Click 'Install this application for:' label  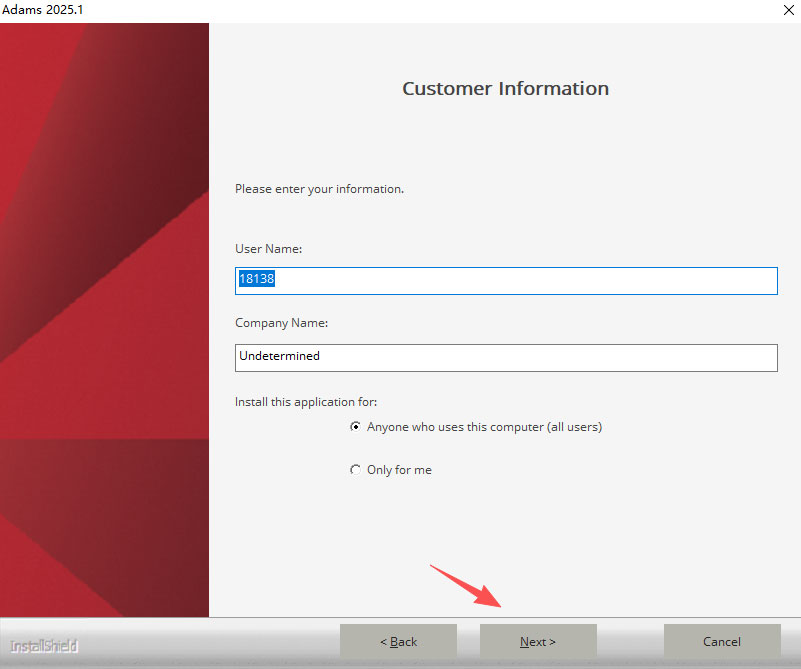306,402
